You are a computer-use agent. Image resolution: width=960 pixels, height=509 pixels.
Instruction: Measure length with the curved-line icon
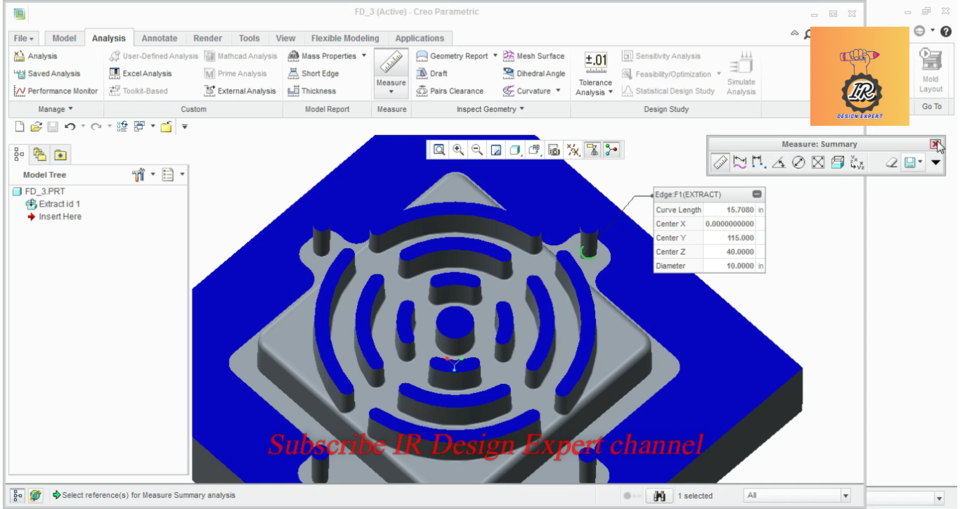(740, 162)
